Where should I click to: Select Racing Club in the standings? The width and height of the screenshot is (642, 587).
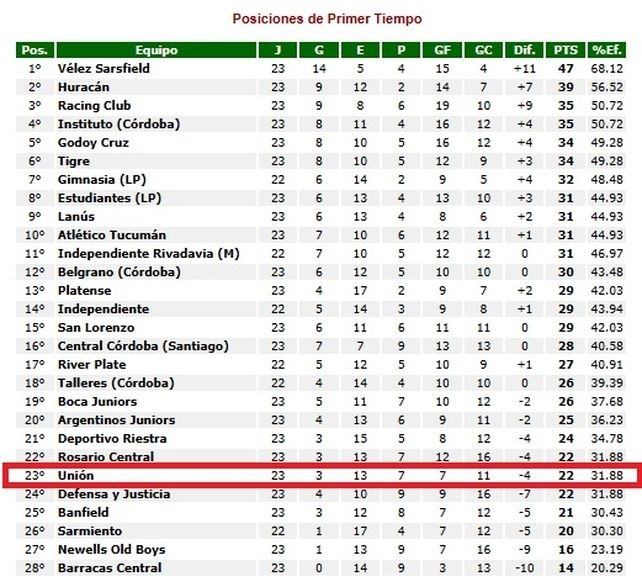94,106
